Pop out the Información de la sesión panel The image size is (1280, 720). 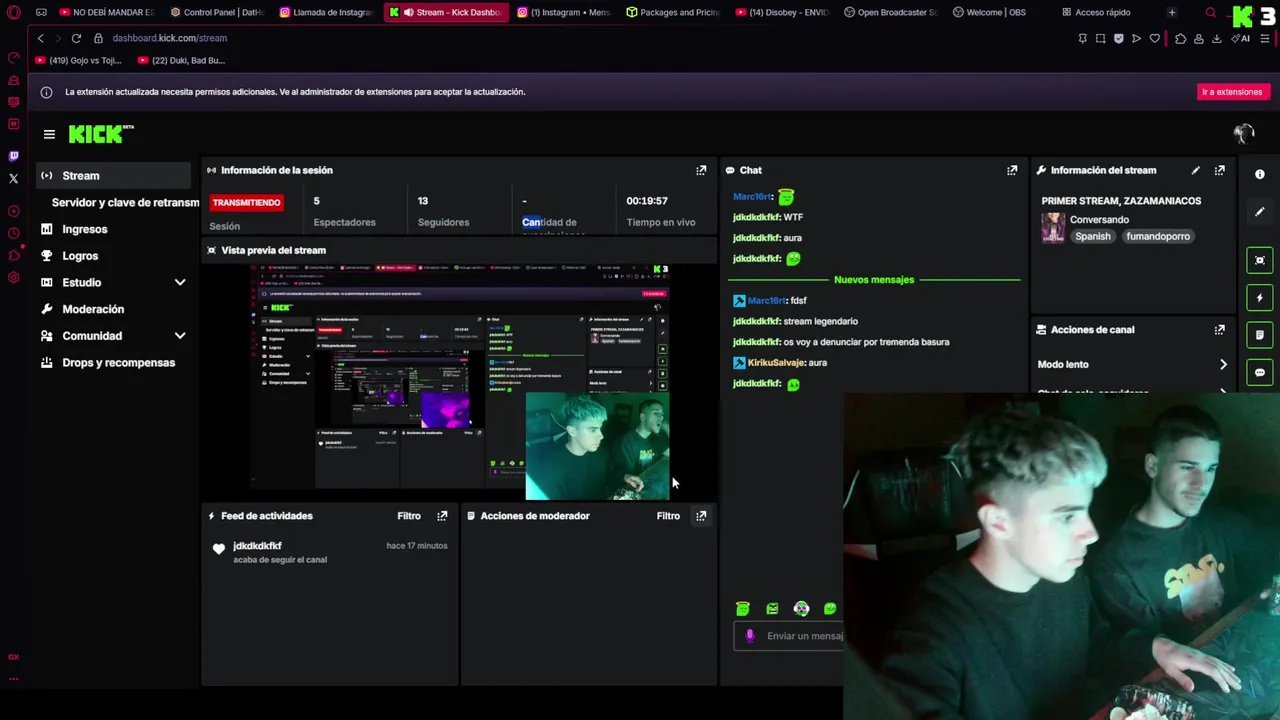click(701, 170)
